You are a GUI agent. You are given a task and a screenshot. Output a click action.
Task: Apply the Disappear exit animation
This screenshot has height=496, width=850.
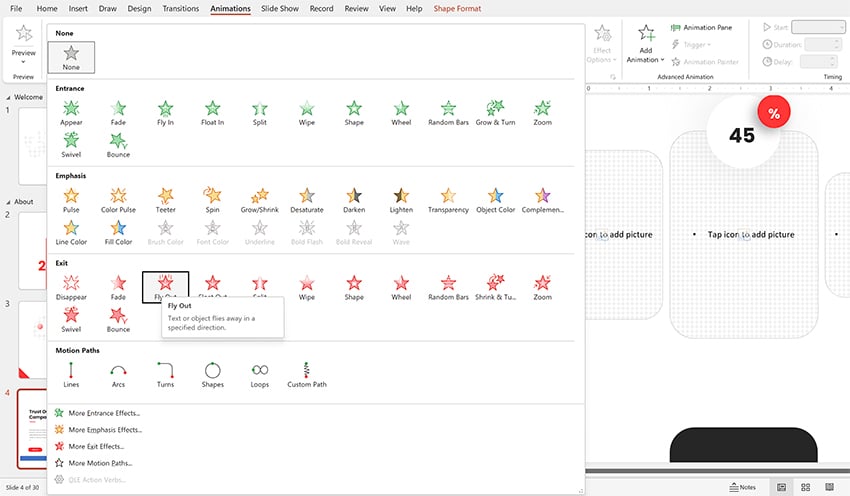[x=71, y=286]
